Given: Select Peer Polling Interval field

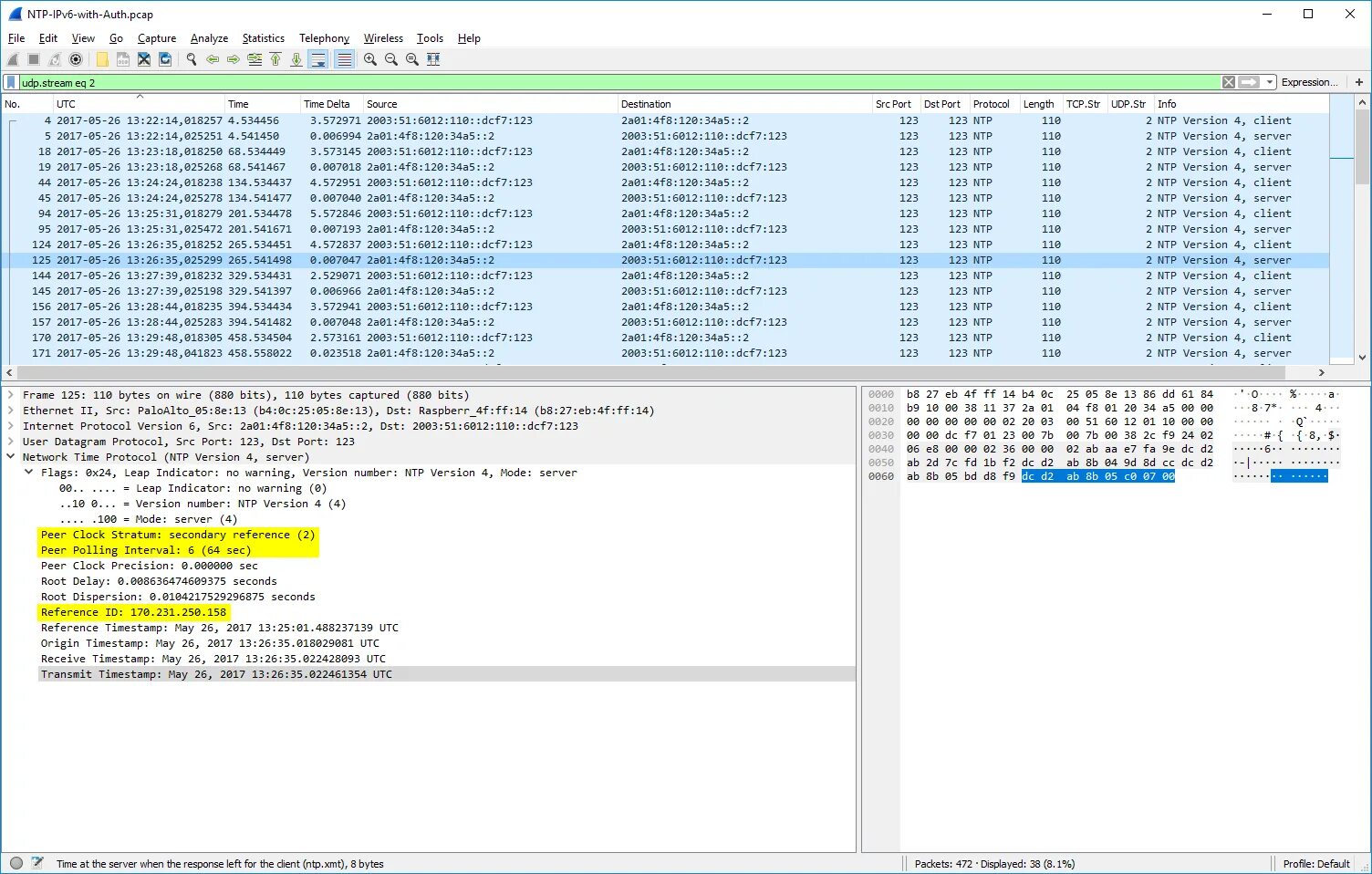Looking at the screenshot, I should 146,550.
